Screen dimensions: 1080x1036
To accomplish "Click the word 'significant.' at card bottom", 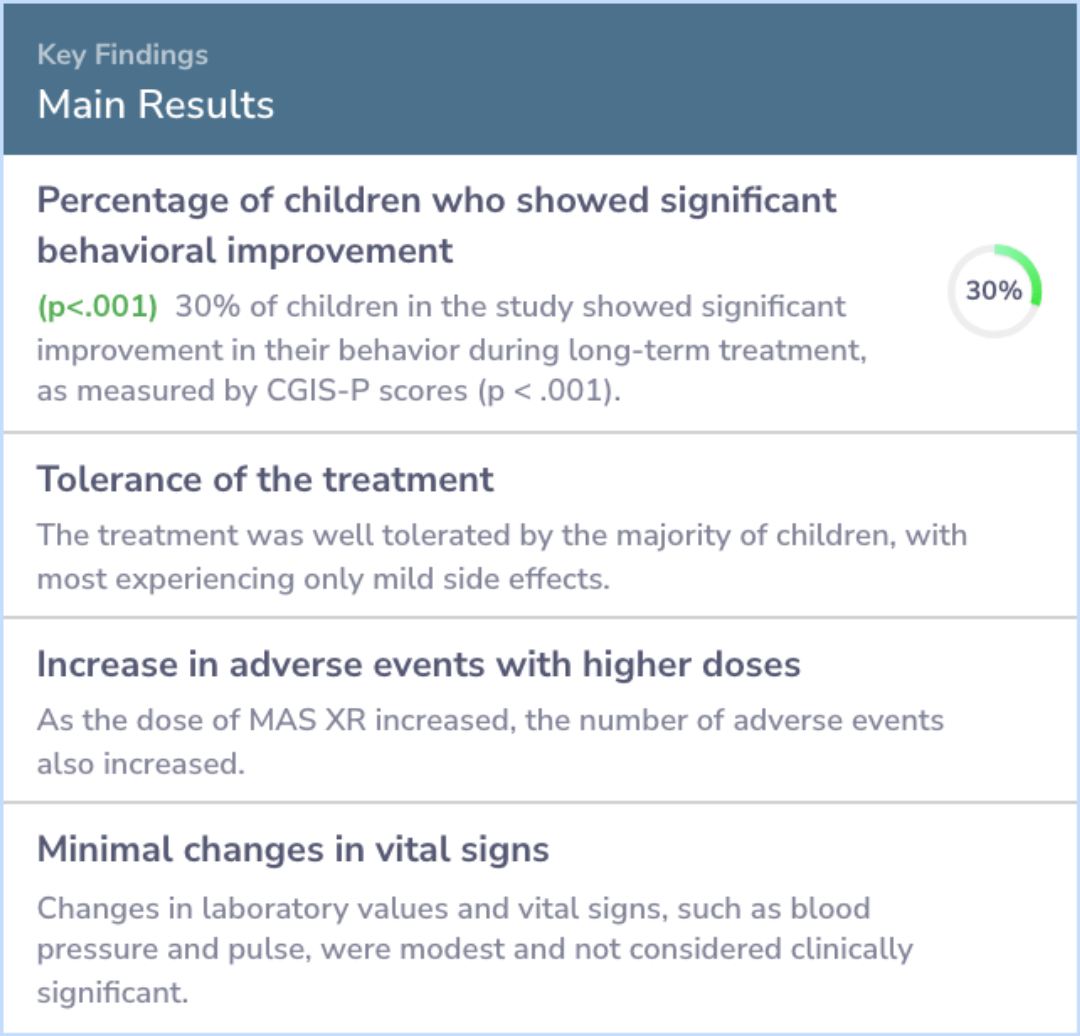I will coord(112,993).
